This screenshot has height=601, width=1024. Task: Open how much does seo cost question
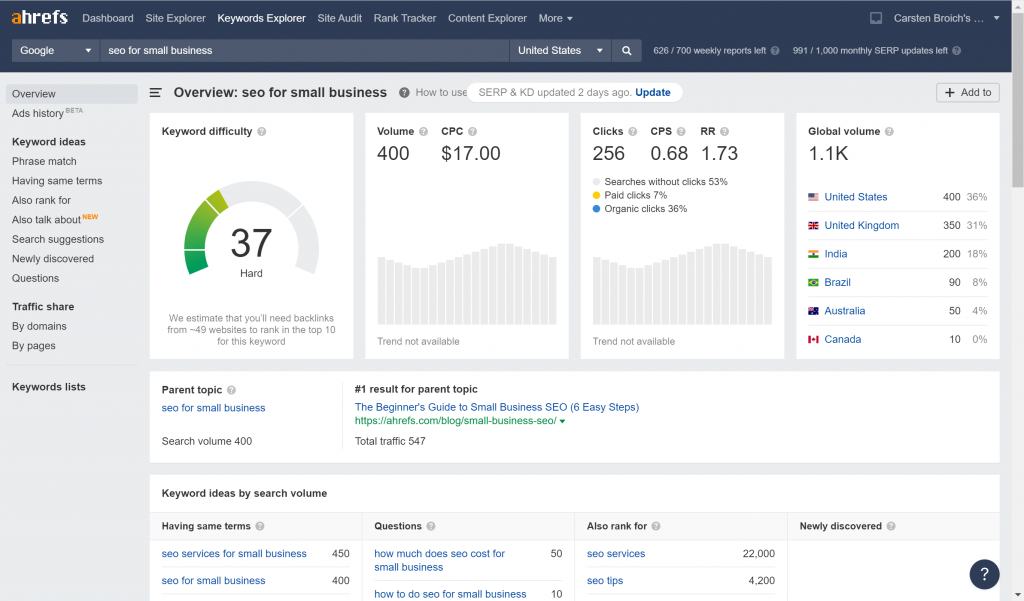pyautogui.click(x=440, y=560)
